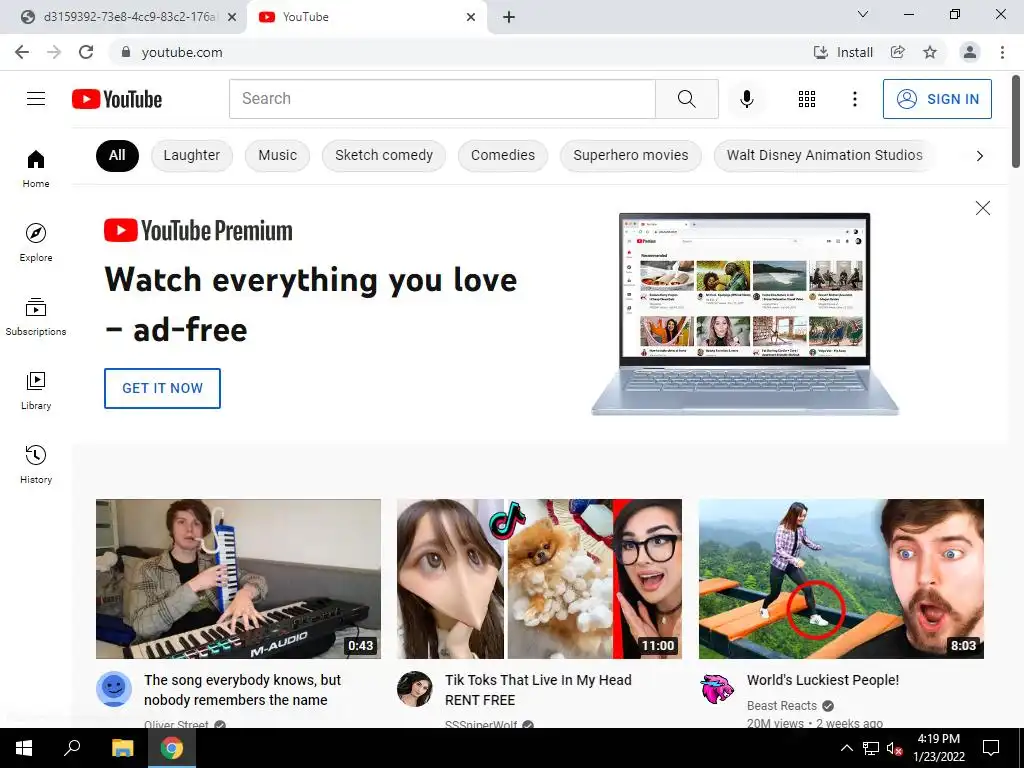Dismiss the YouTube Premium banner

tap(982, 208)
